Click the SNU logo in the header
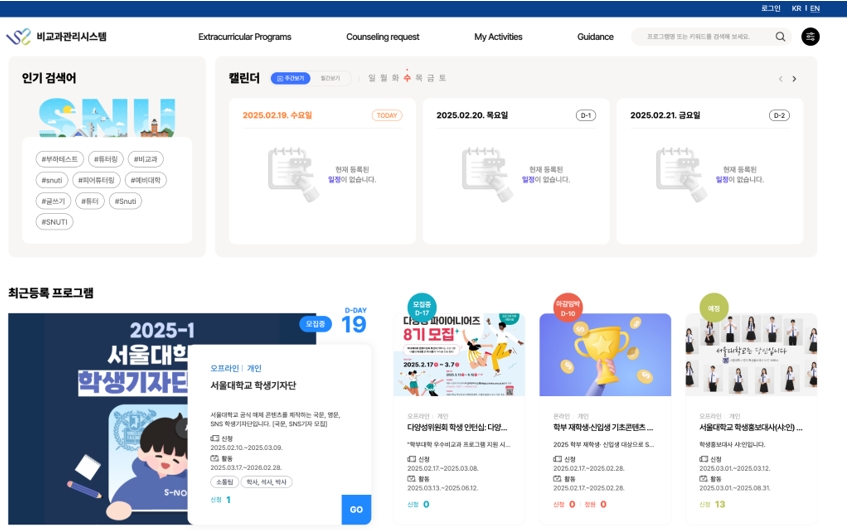Image resolution: width=847 pixels, height=531 pixels. [18, 37]
